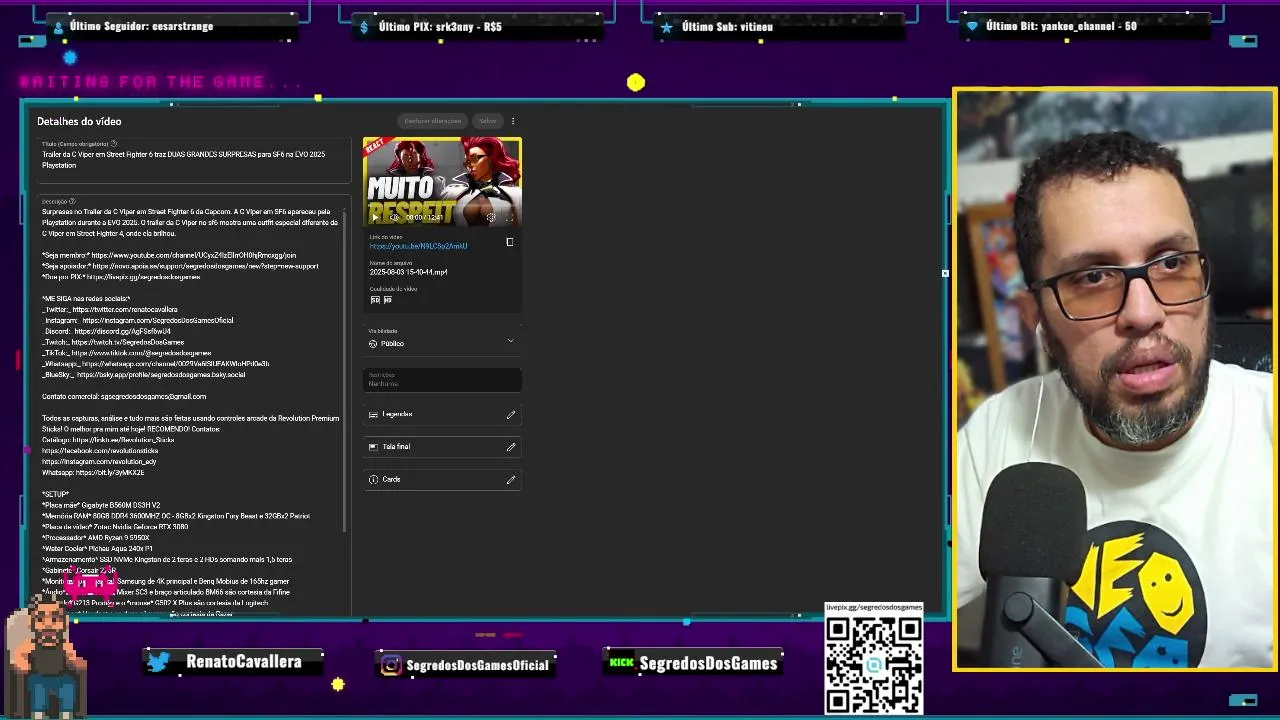
Task: Click the Contato comercial email line
Action: [x=124, y=397]
